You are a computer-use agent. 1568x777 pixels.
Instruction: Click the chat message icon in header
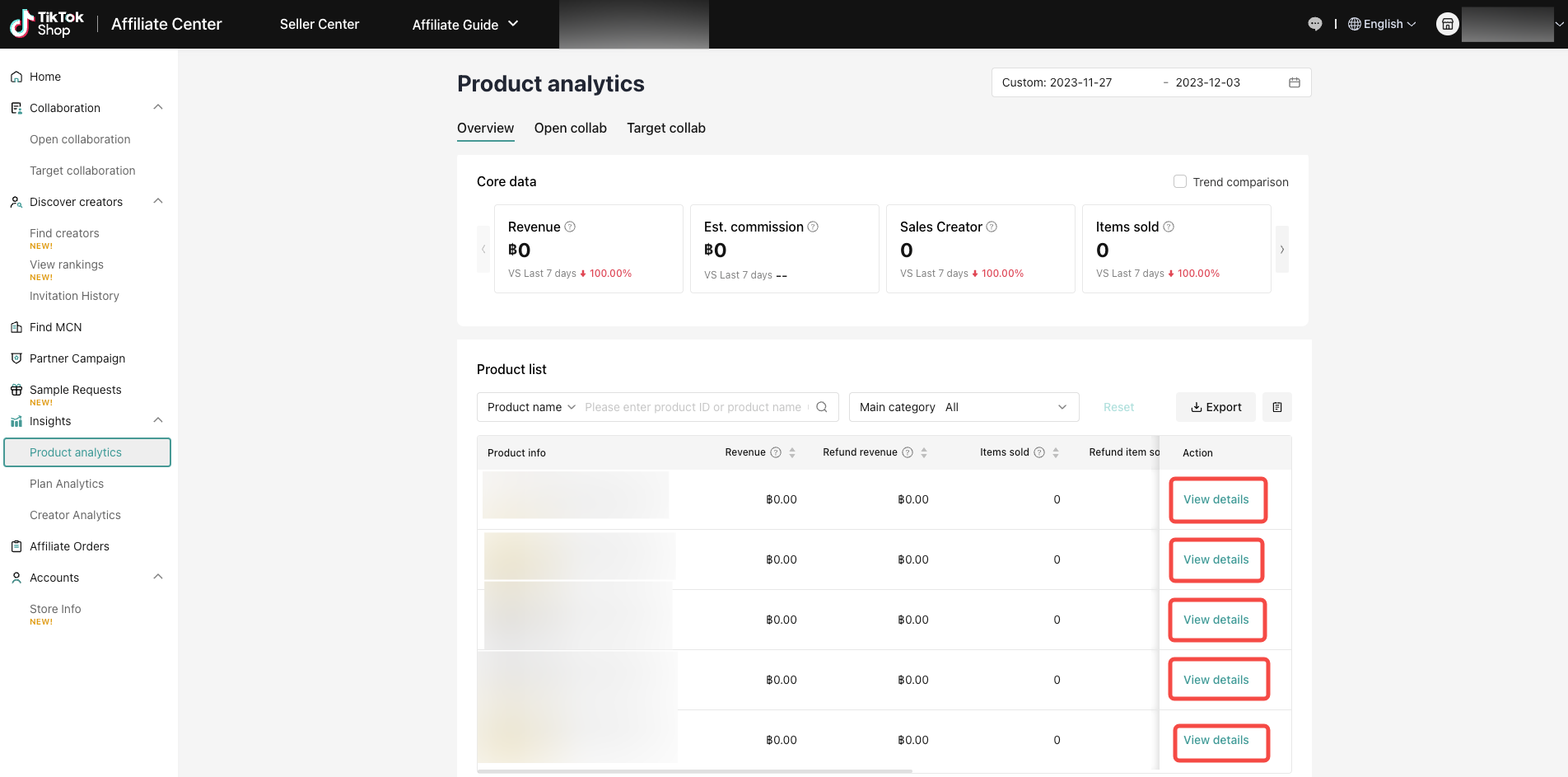pyautogui.click(x=1314, y=24)
